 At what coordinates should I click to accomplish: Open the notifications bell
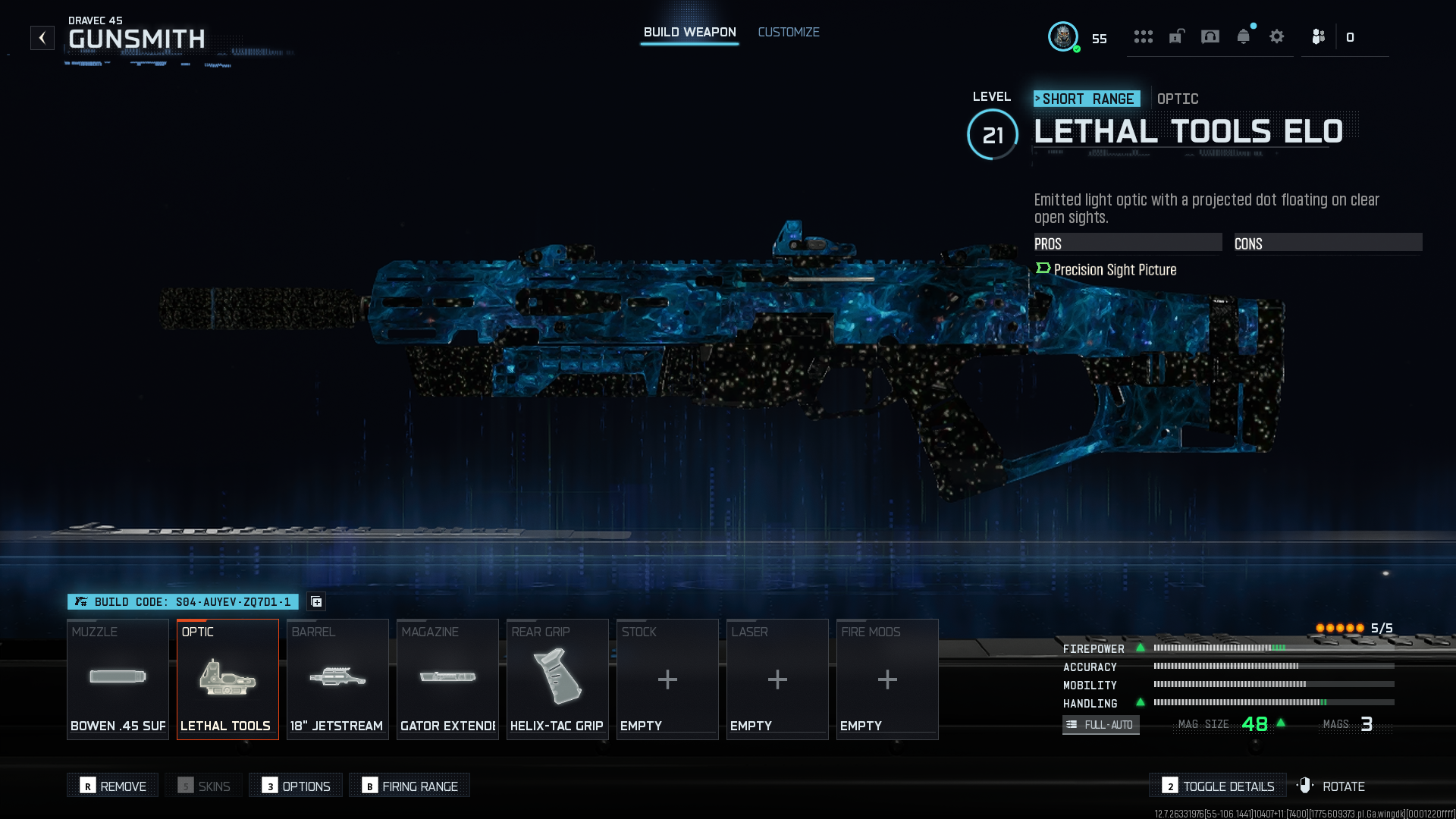click(x=1244, y=36)
